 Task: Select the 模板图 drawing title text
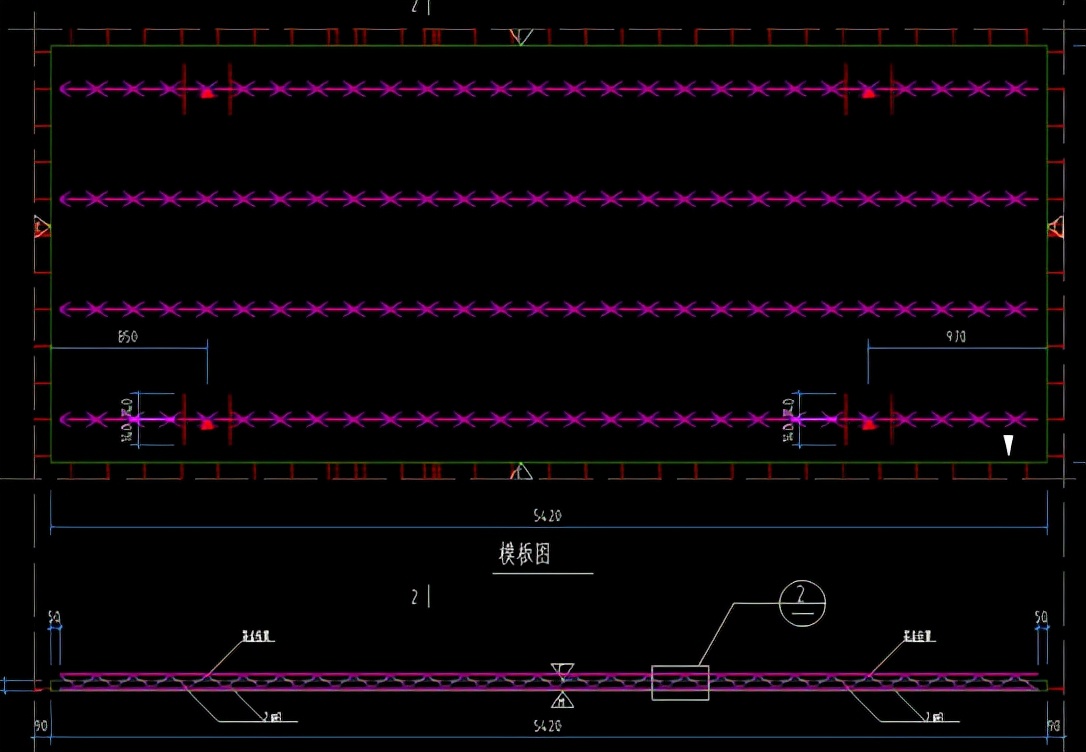coord(525,554)
